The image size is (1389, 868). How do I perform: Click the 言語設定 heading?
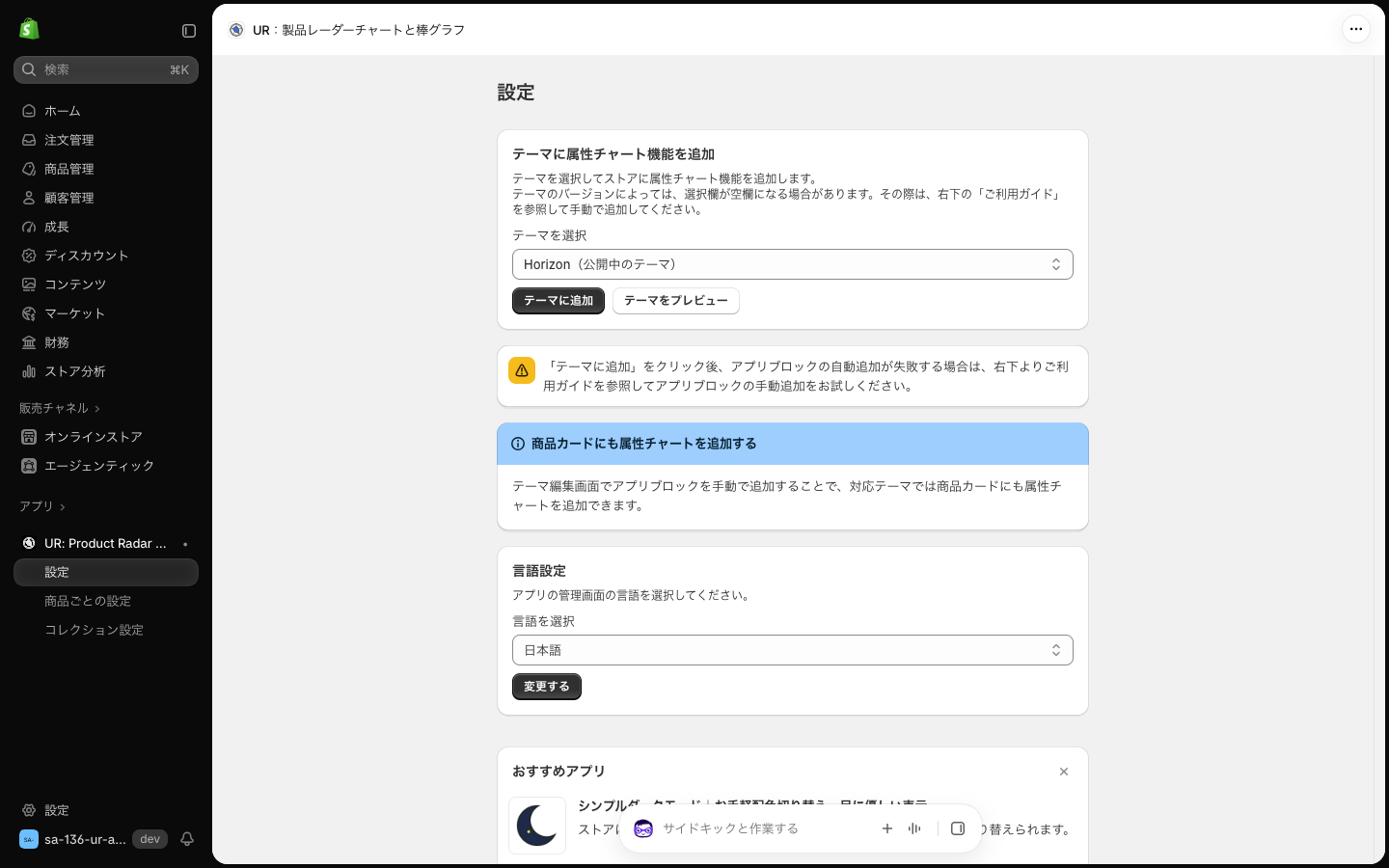[x=539, y=571]
